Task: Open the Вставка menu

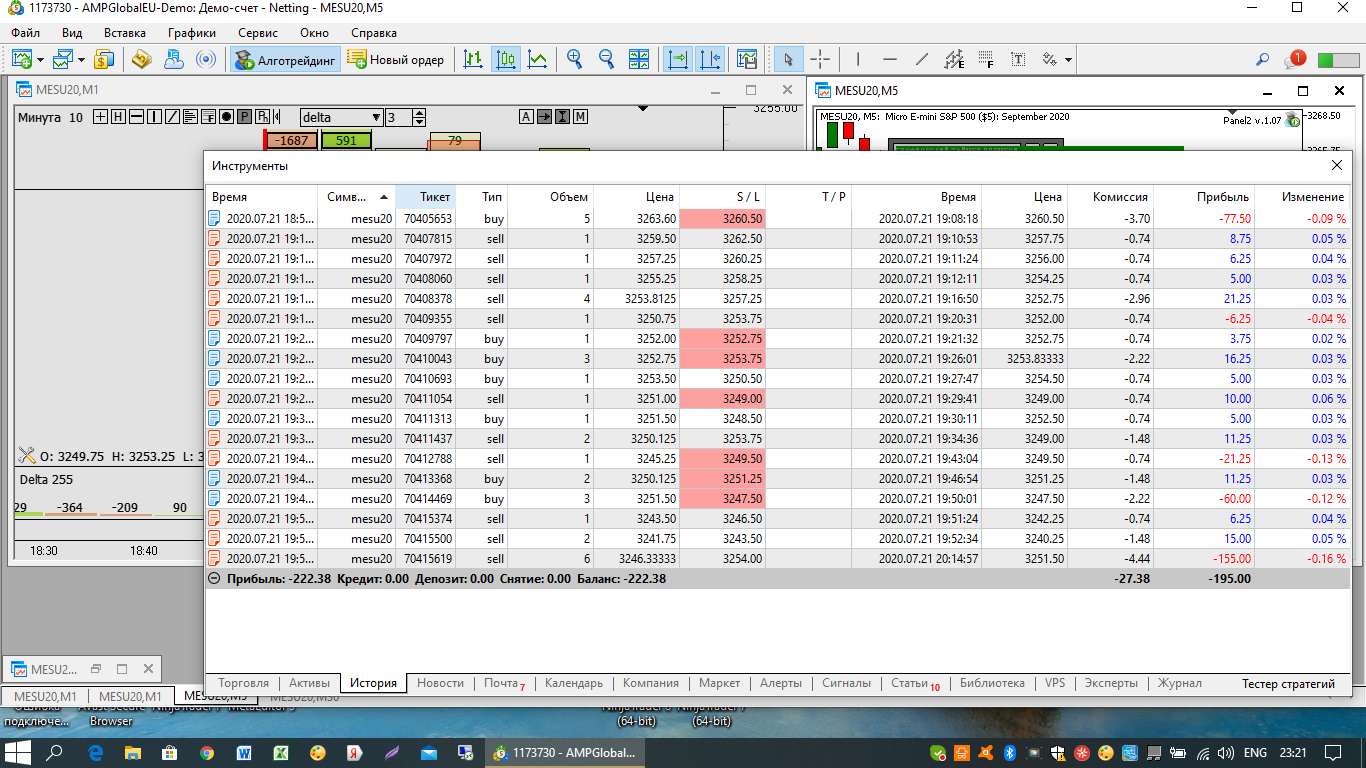Action: click(x=125, y=32)
